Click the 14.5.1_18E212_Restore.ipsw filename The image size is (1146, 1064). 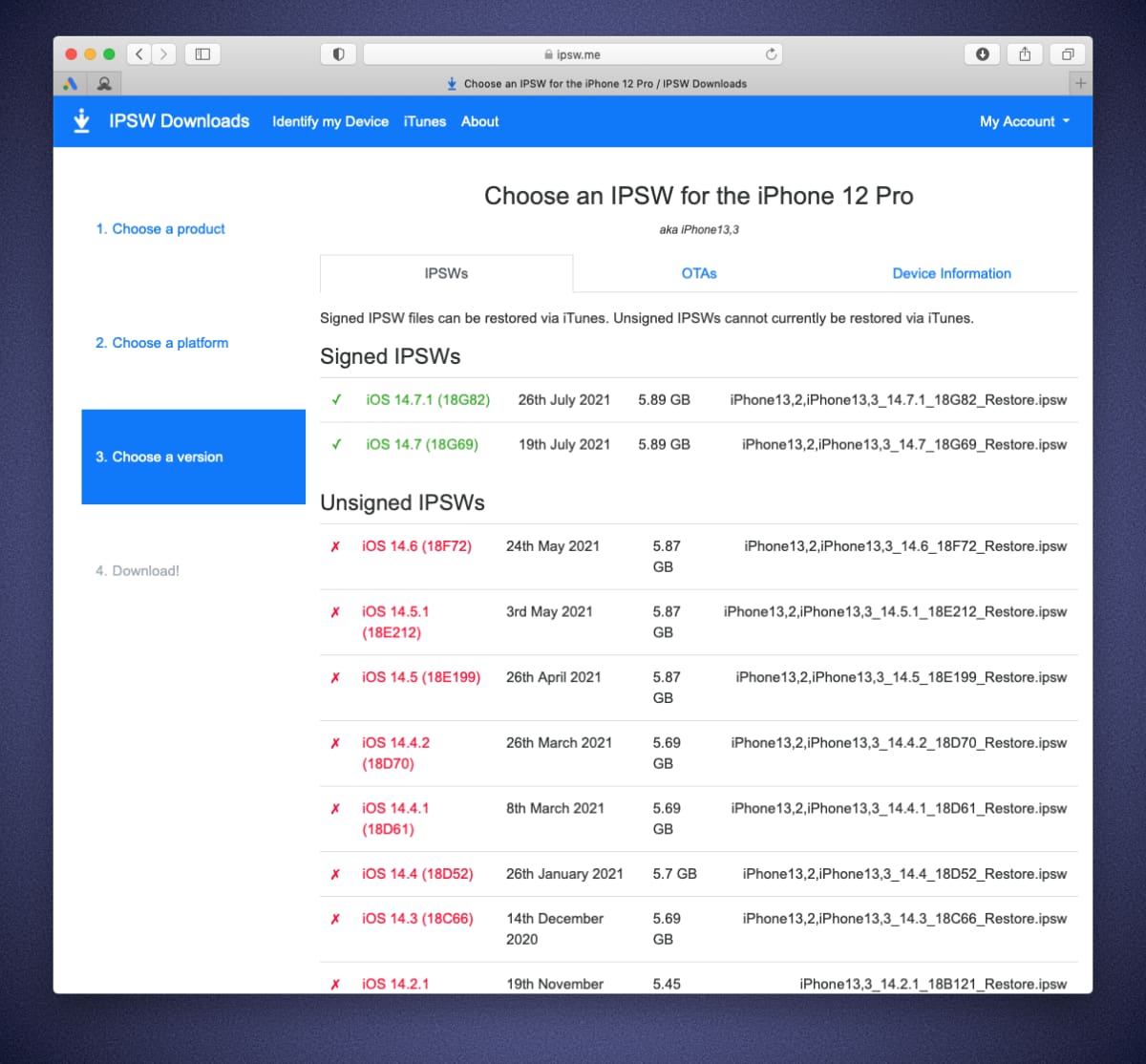tap(895, 612)
